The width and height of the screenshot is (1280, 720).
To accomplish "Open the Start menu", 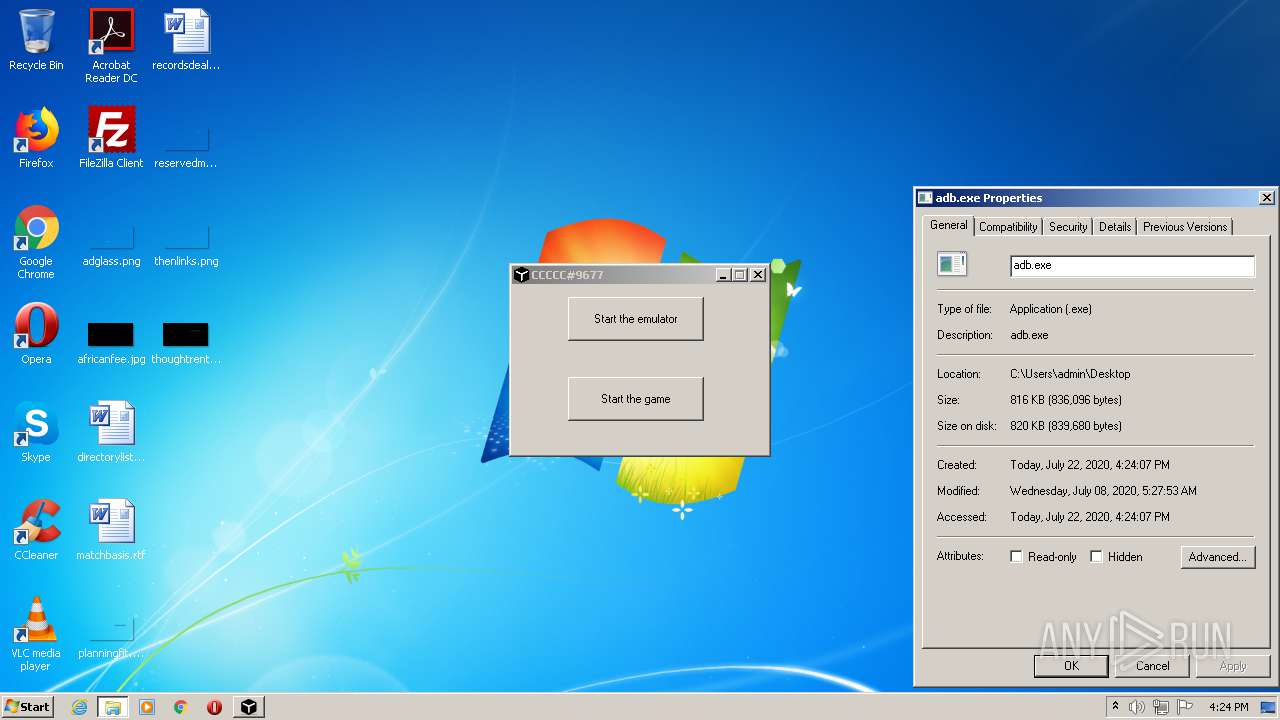I will click(x=27, y=706).
